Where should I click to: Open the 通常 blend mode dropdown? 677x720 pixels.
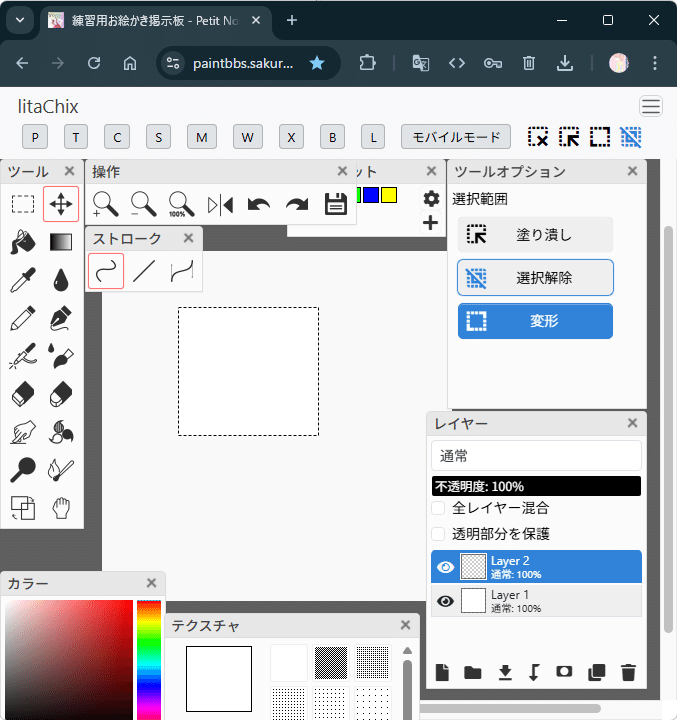tap(536, 456)
